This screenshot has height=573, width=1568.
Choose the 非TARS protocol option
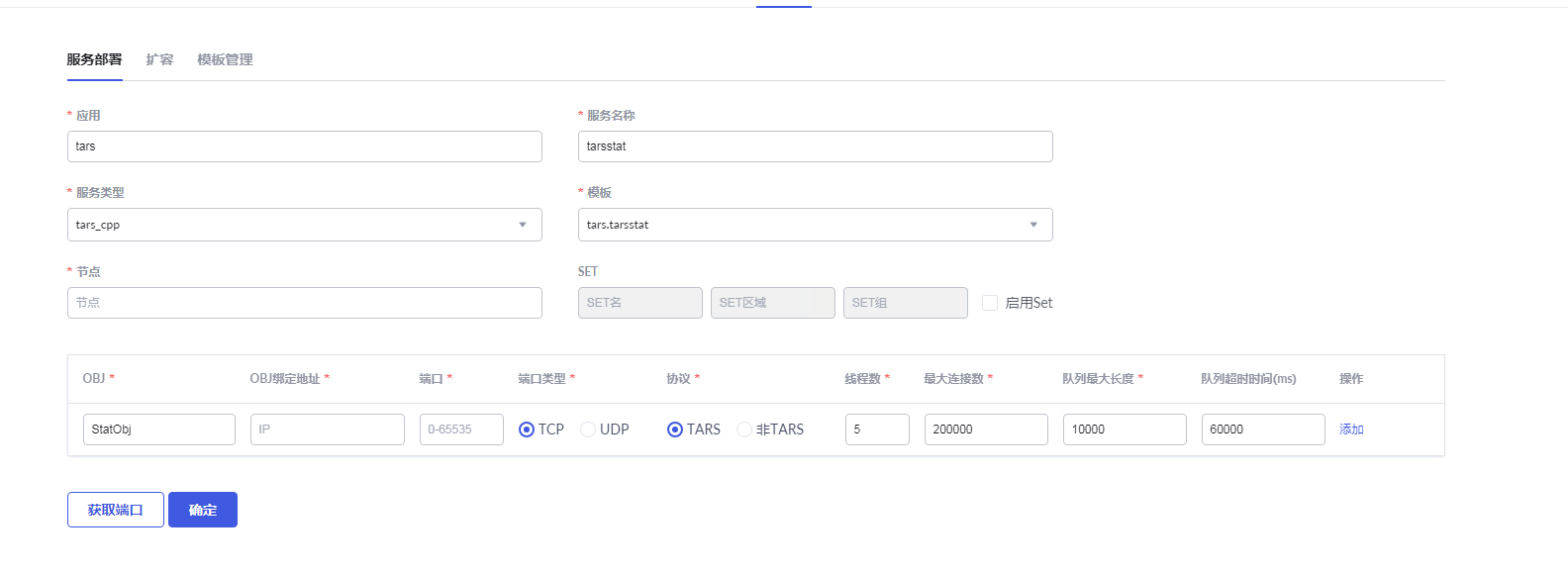click(x=744, y=430)
